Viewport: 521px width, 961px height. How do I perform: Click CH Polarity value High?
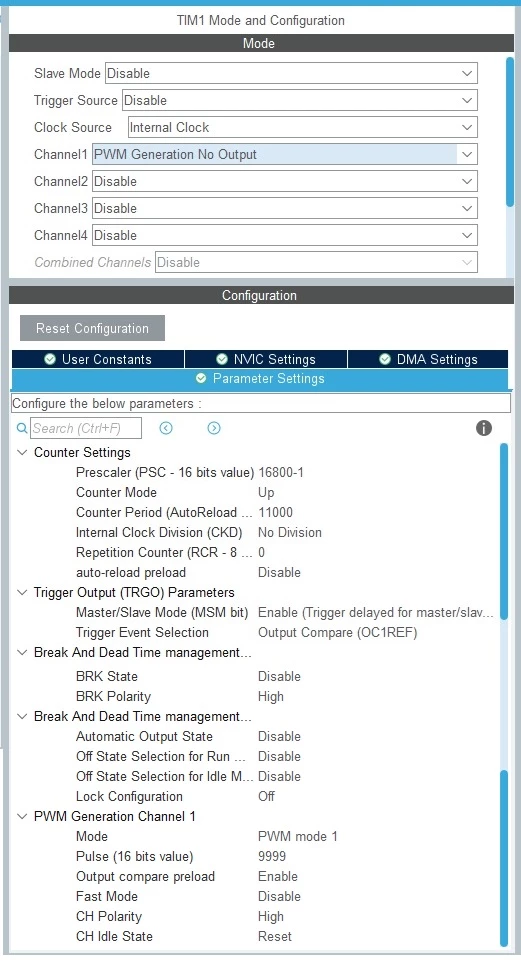271,917
